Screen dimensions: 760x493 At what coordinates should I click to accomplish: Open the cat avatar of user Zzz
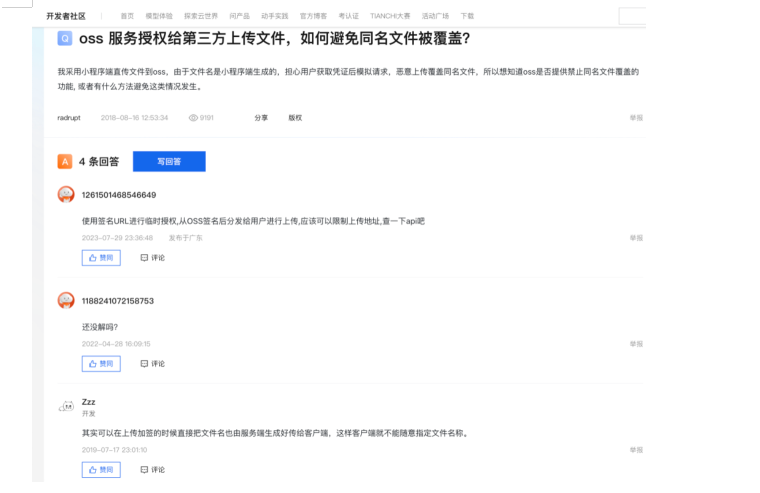[66, 406]
